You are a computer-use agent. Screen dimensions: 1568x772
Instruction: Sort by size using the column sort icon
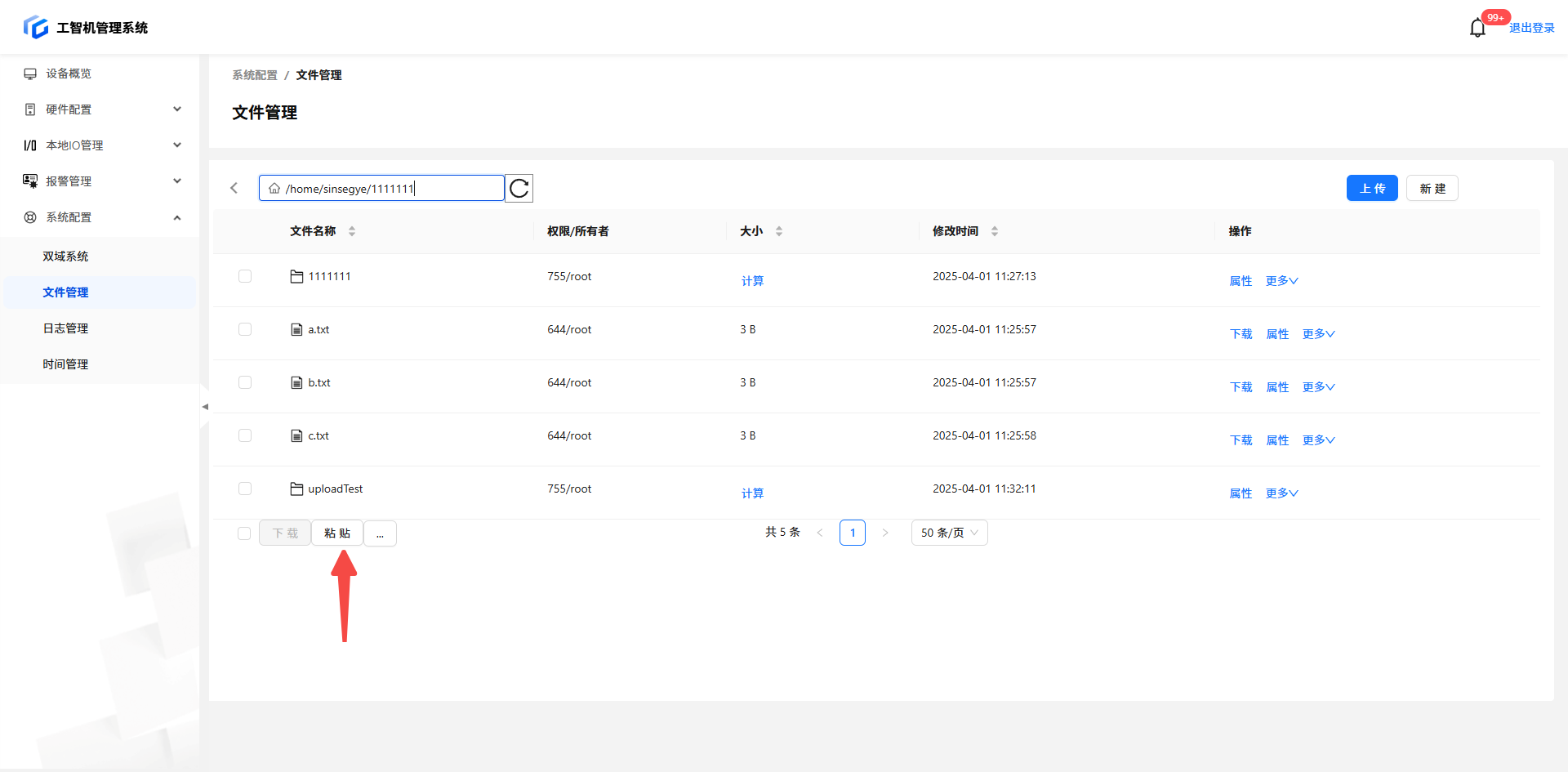[x=779, y=232]
